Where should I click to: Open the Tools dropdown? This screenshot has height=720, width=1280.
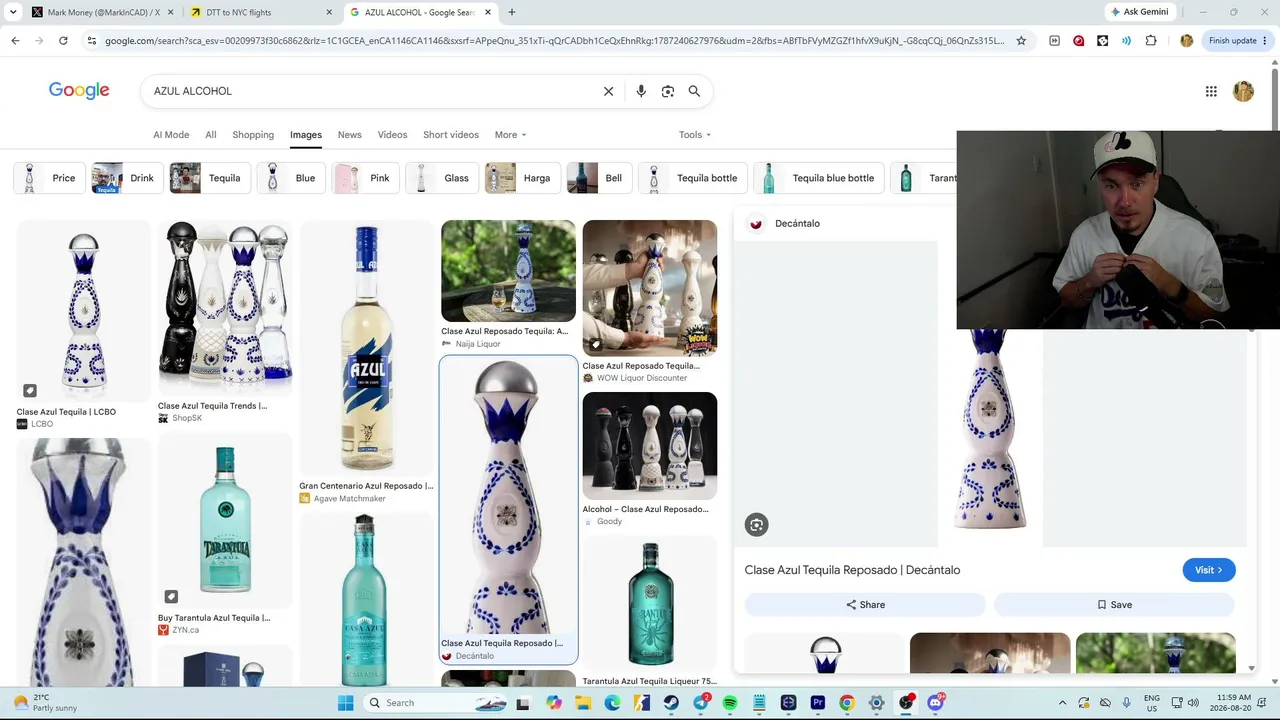695,135
